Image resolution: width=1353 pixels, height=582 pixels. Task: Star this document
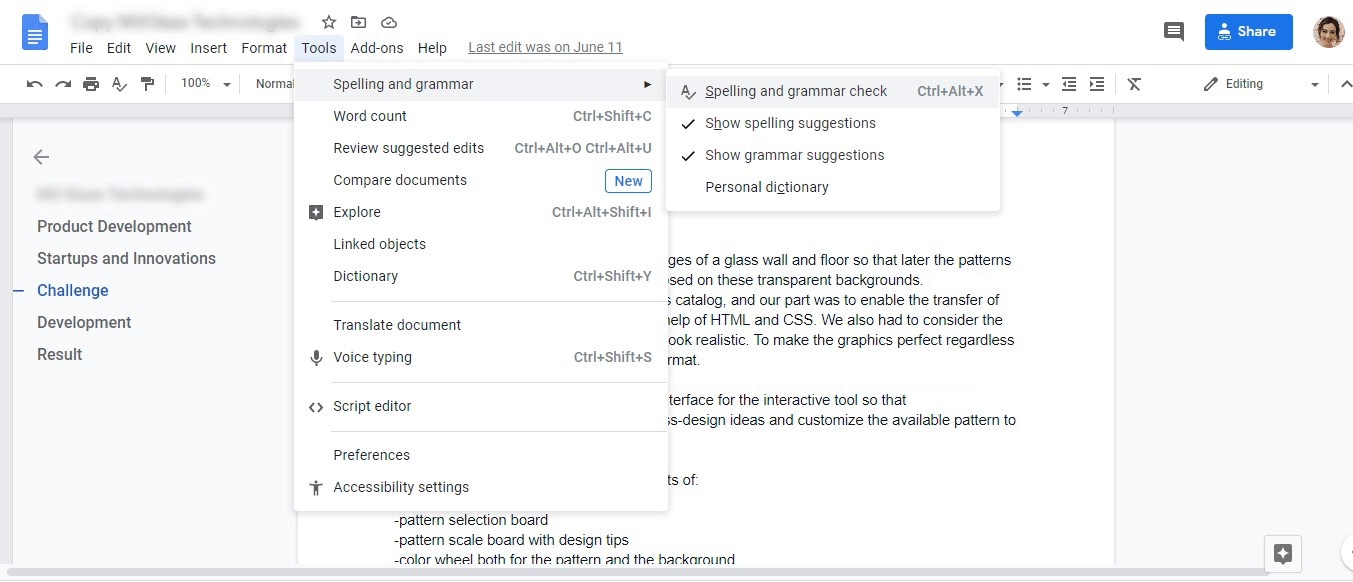(x=329, y=22)
